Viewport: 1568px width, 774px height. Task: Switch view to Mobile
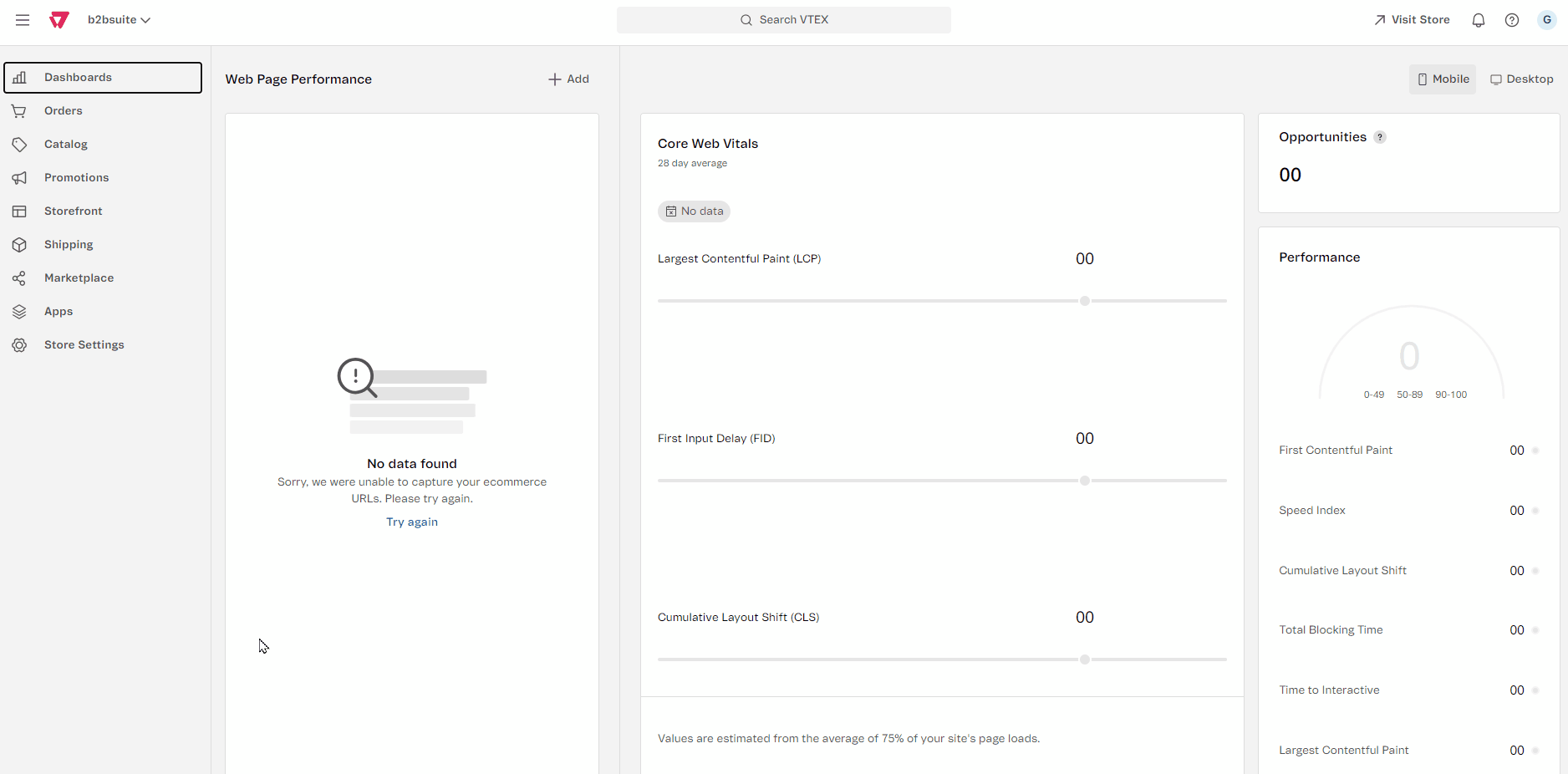1442,79
